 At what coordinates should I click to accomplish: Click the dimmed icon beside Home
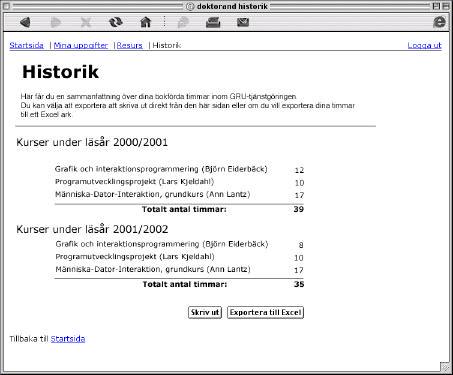(182, 22)
